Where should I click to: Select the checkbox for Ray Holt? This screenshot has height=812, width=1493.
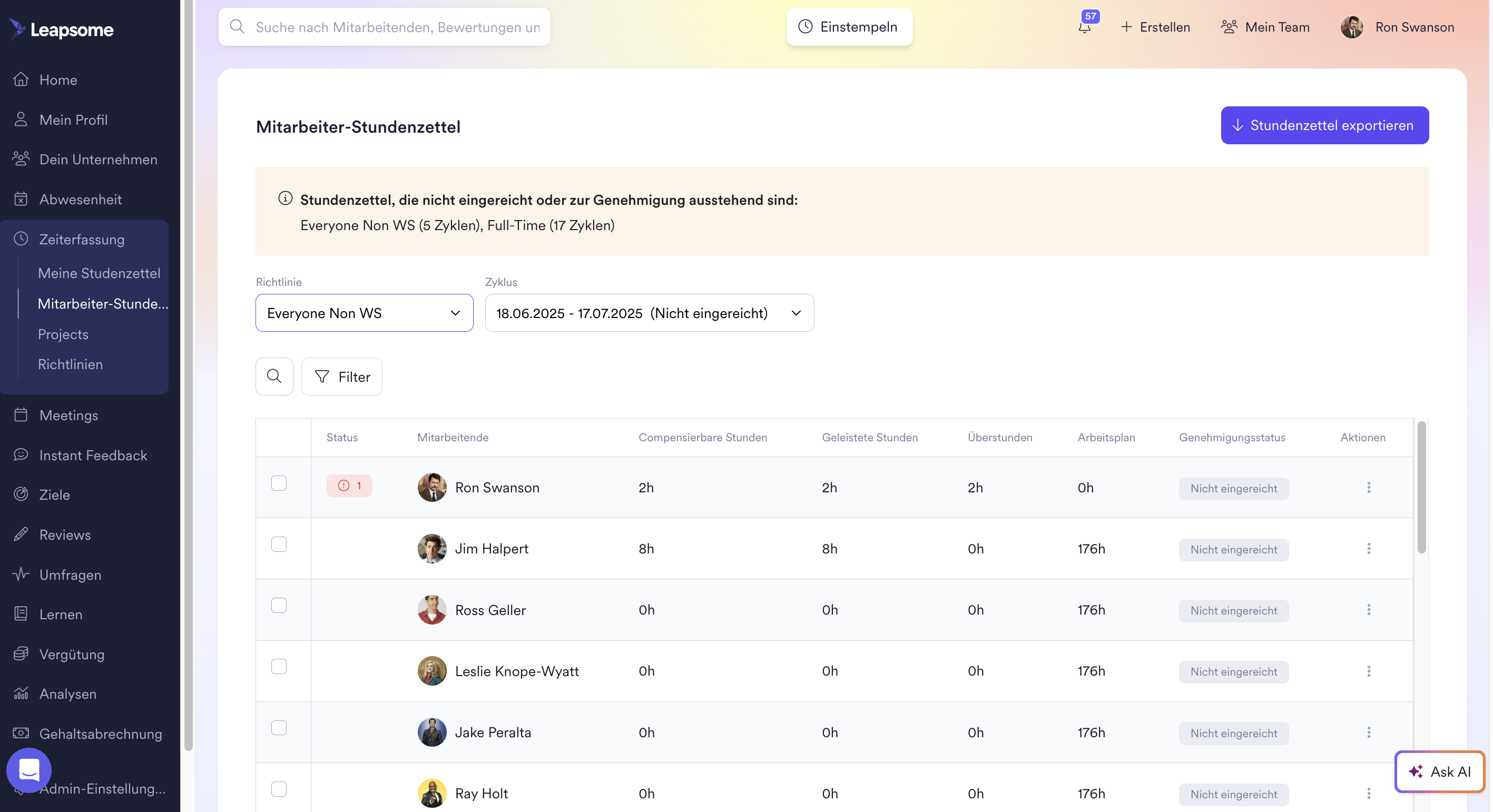(279, 789)
